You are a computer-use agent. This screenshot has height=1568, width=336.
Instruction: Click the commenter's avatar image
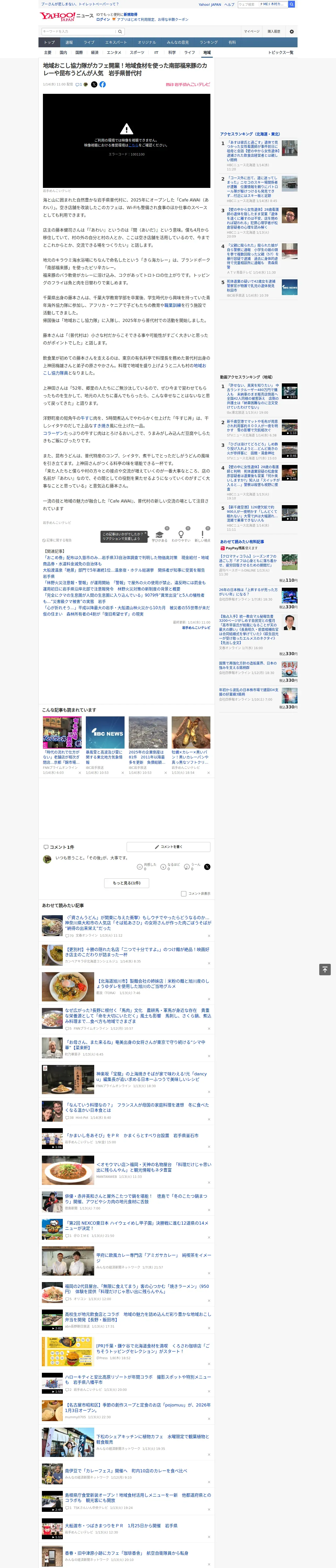[x=47, y=859]
